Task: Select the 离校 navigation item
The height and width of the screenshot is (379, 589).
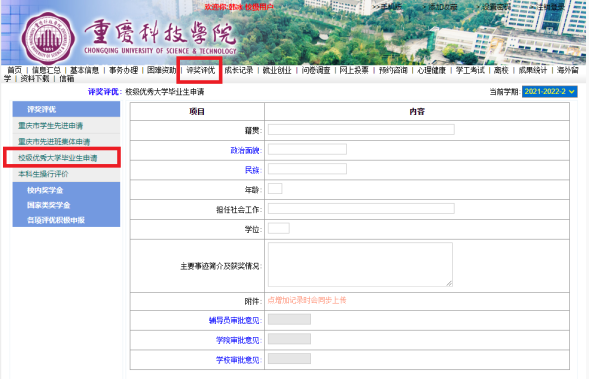Action: tap(501, 70)
